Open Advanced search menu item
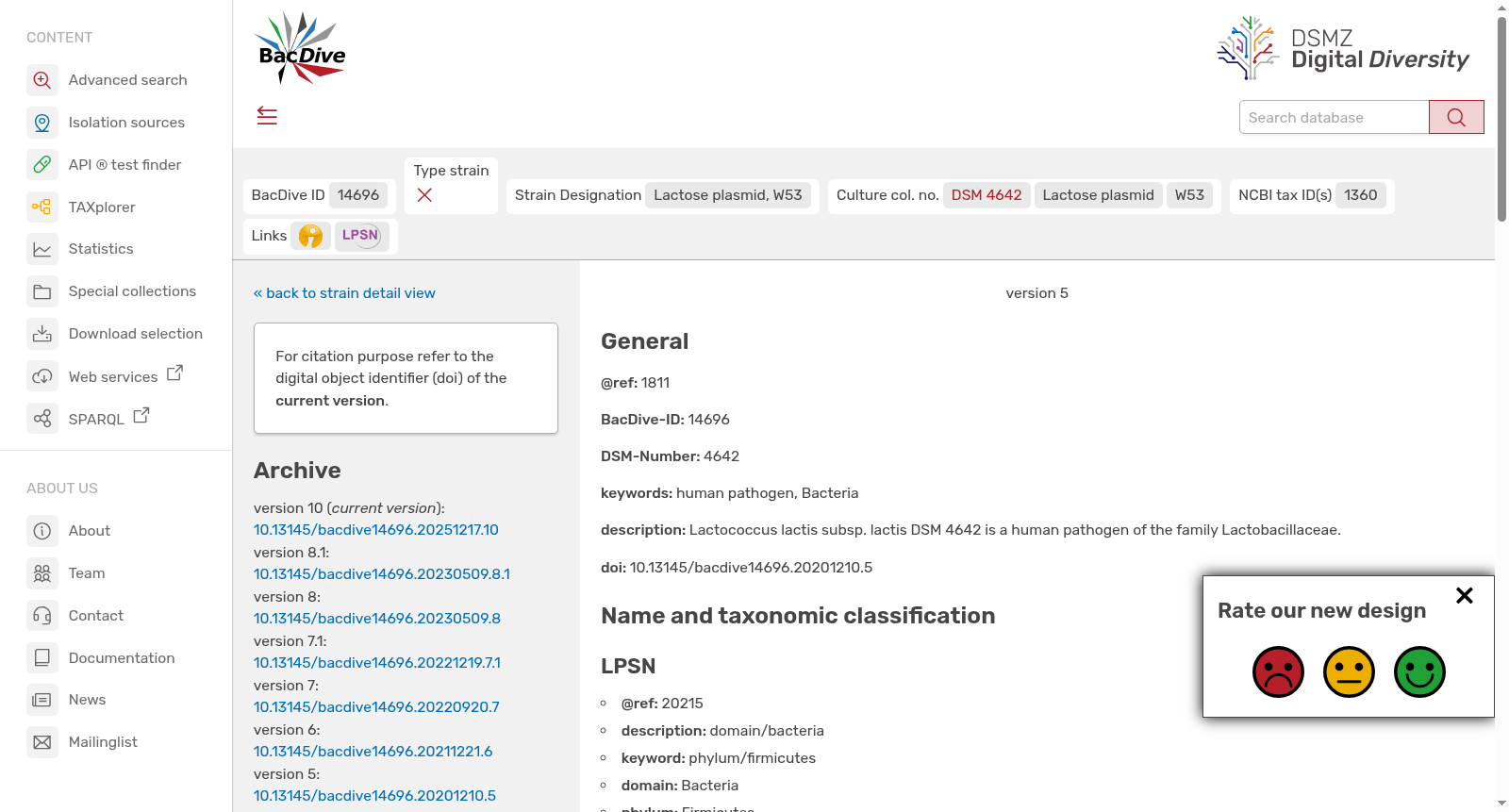The image size is (1509, 812). (127, 80)
